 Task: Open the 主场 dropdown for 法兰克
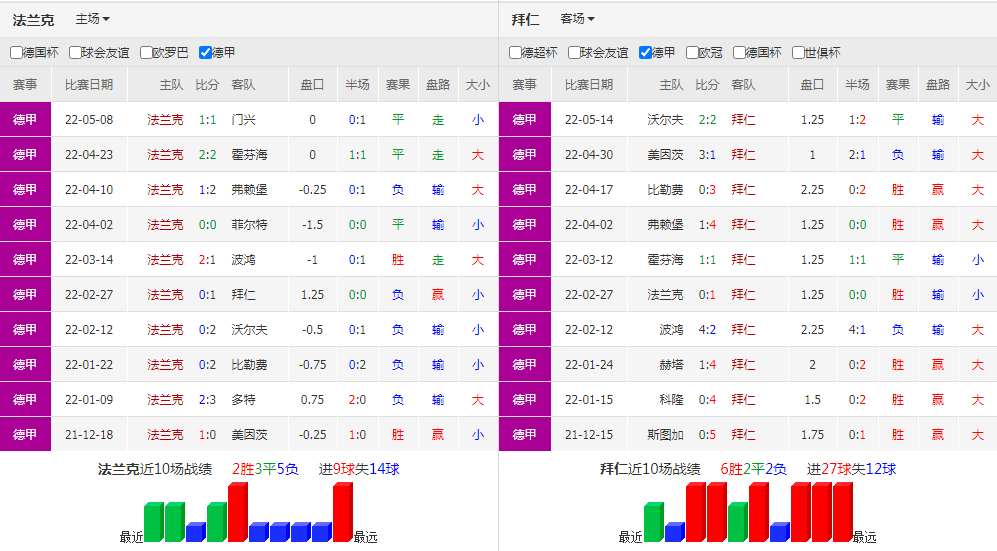click(92, 19)
